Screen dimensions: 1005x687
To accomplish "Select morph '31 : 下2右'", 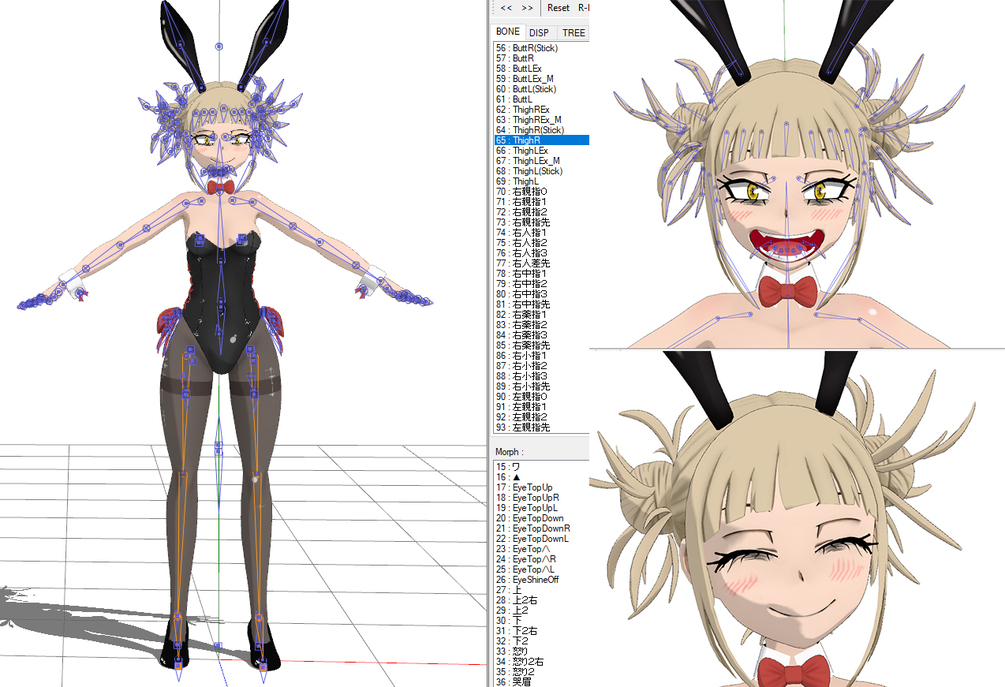I will (542, 631).
